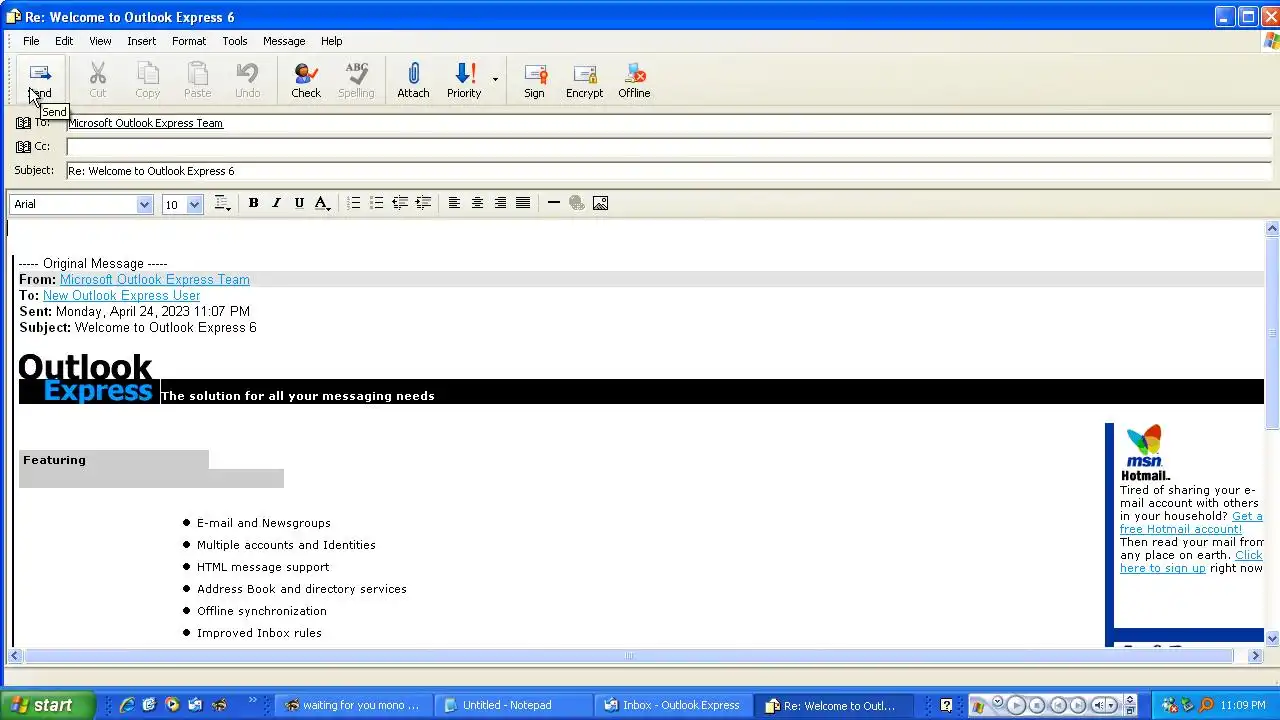Click the Undo toolbar icon

[x=247, y=81]
